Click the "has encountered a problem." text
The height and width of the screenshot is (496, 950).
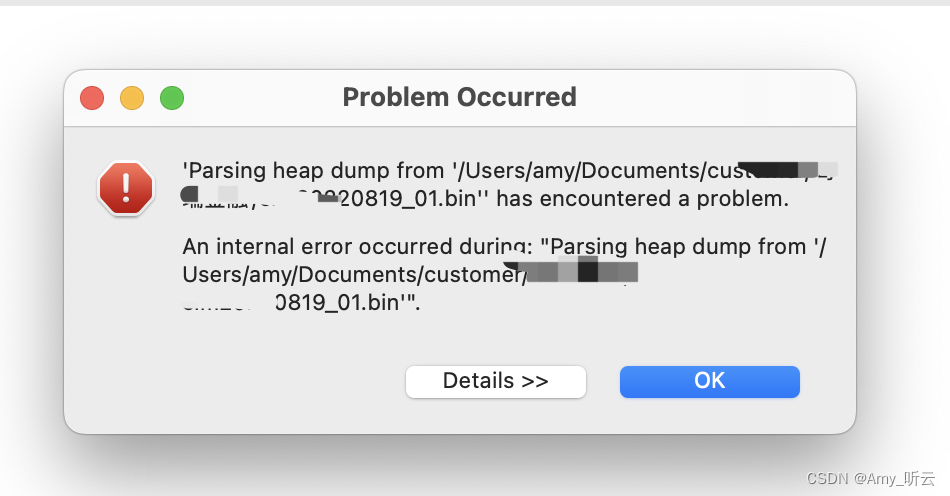pos(642,199)
